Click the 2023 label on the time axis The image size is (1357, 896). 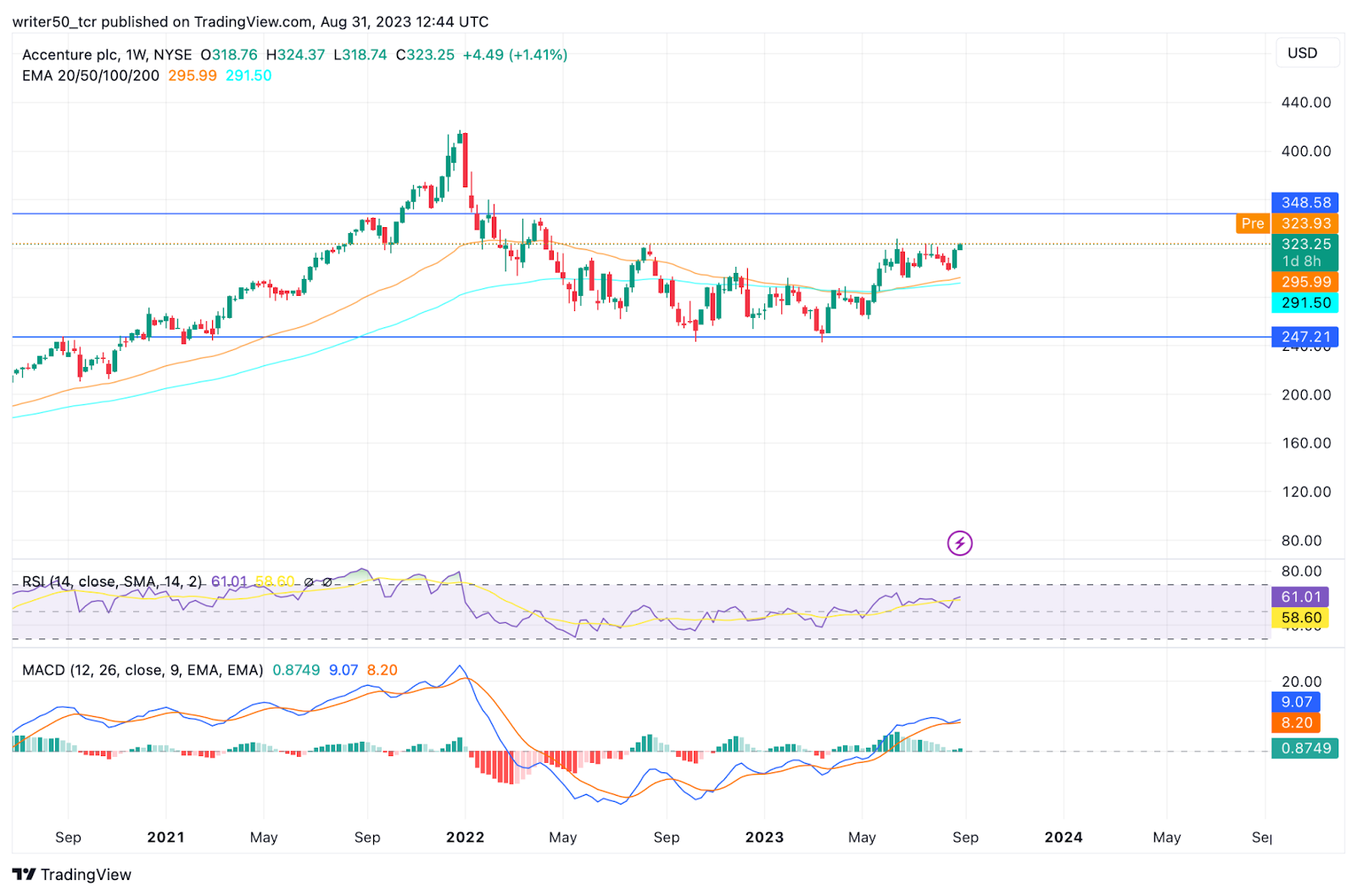[764, 838]
